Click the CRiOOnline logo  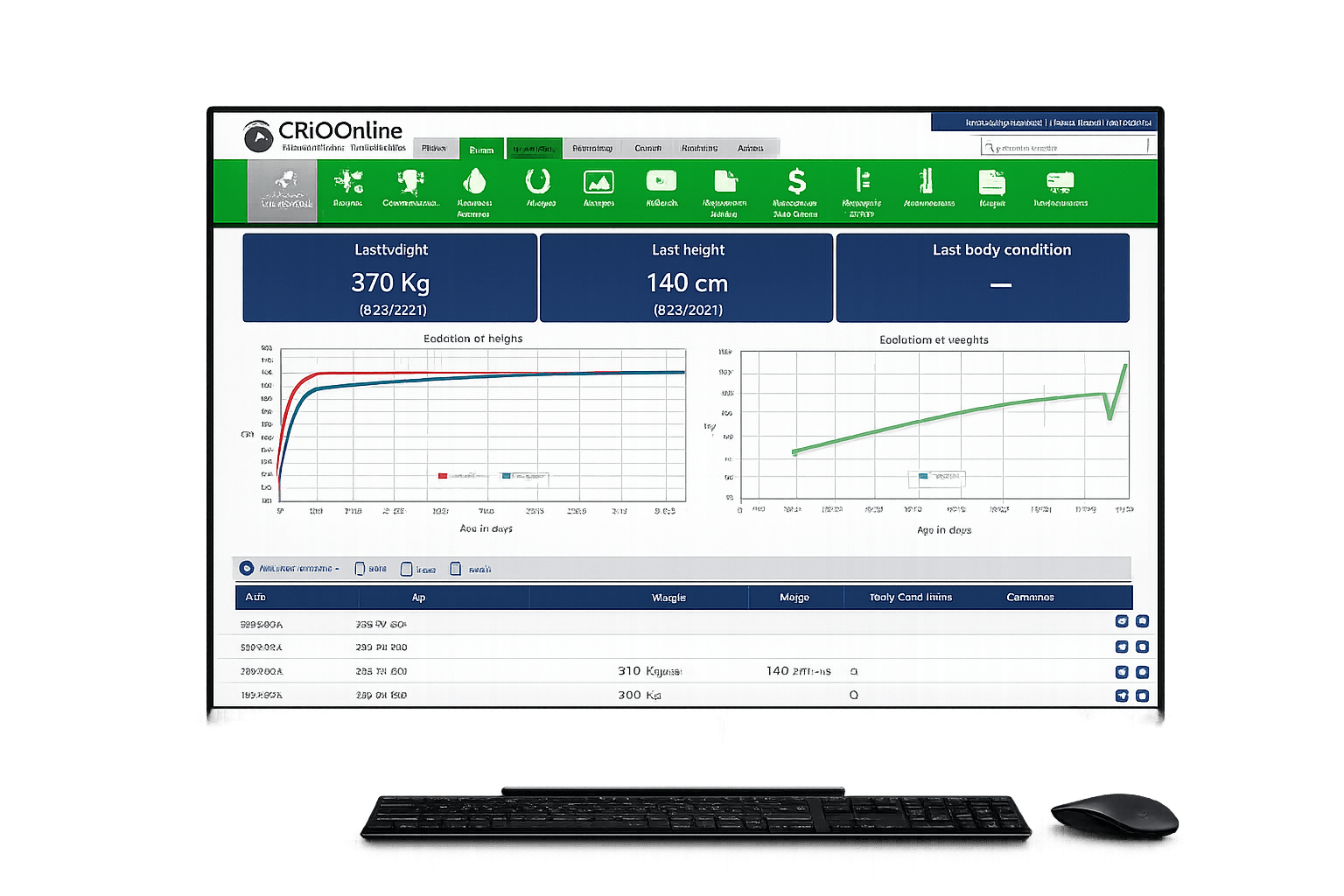[x=324, y=135]
